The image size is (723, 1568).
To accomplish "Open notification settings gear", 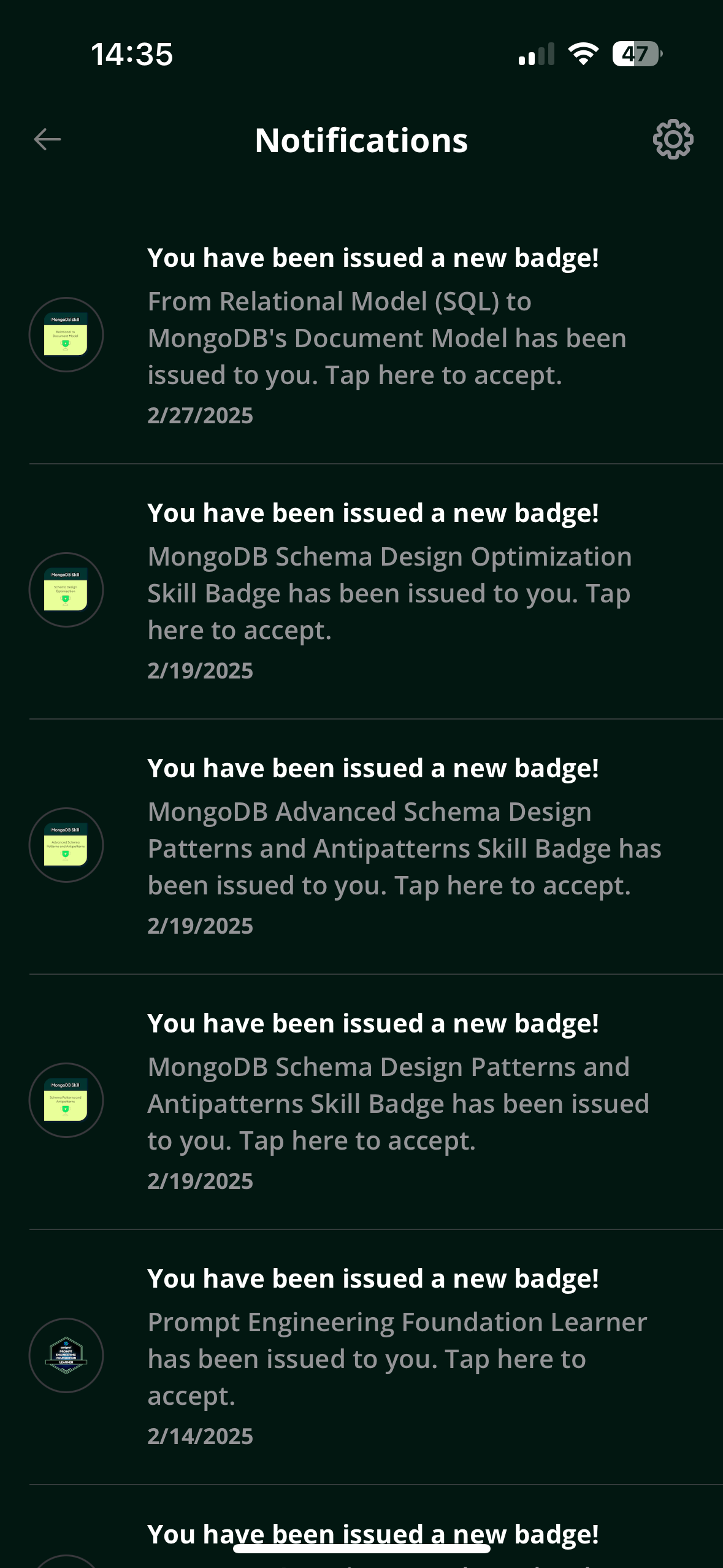I will coord(673,140).
